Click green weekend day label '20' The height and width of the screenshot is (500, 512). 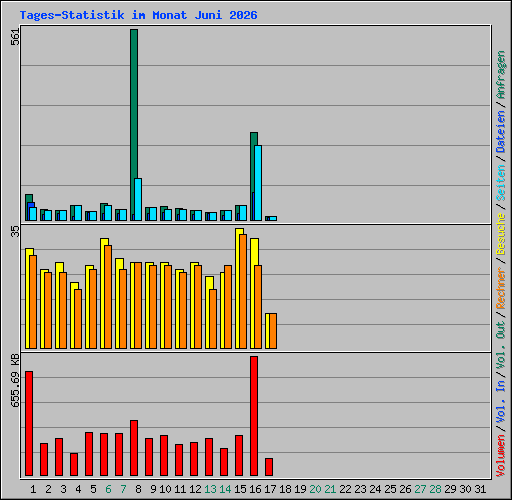point(315,489)
